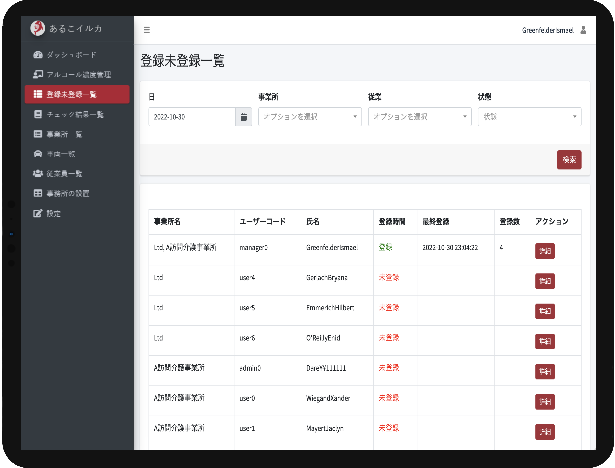The height and width of the screenshot is (468, 615).
Task: Click the あるこイルカ logo icon
Action: click(38, 29)
